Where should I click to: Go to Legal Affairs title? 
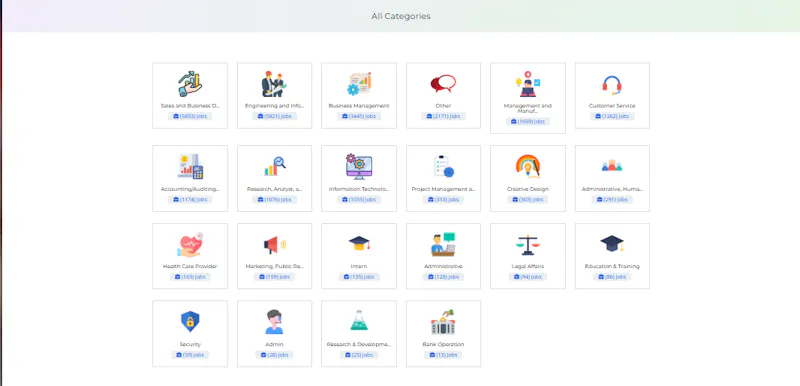click(528, 267)
